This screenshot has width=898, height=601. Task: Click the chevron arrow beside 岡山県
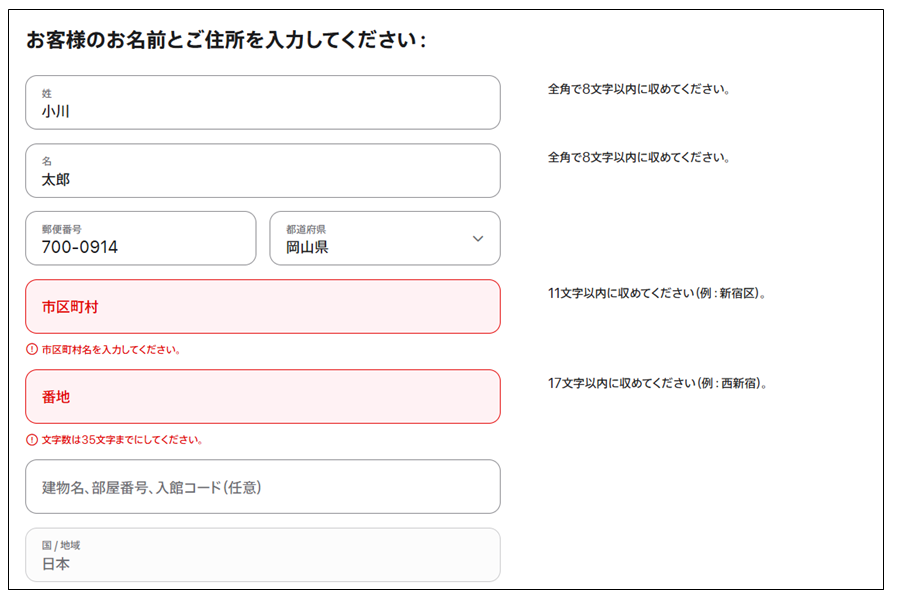[478, 238]
